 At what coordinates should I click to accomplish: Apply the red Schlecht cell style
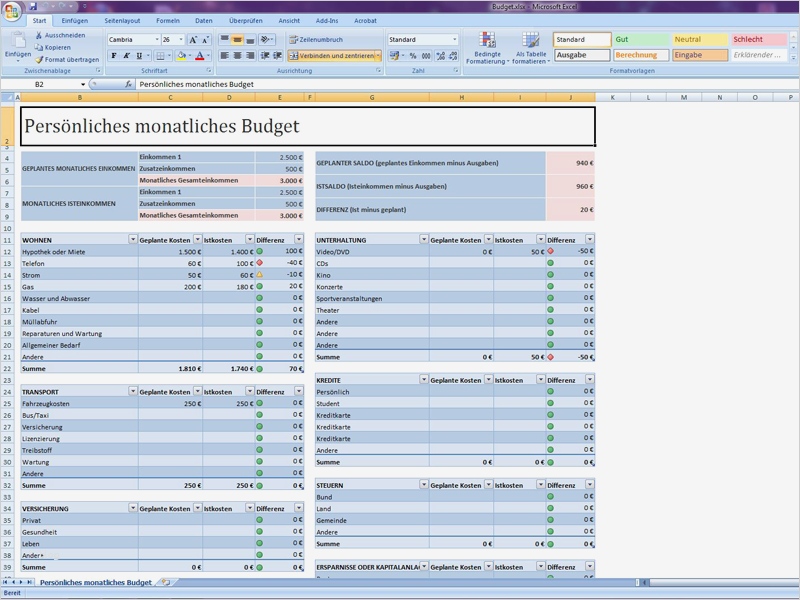759,39
